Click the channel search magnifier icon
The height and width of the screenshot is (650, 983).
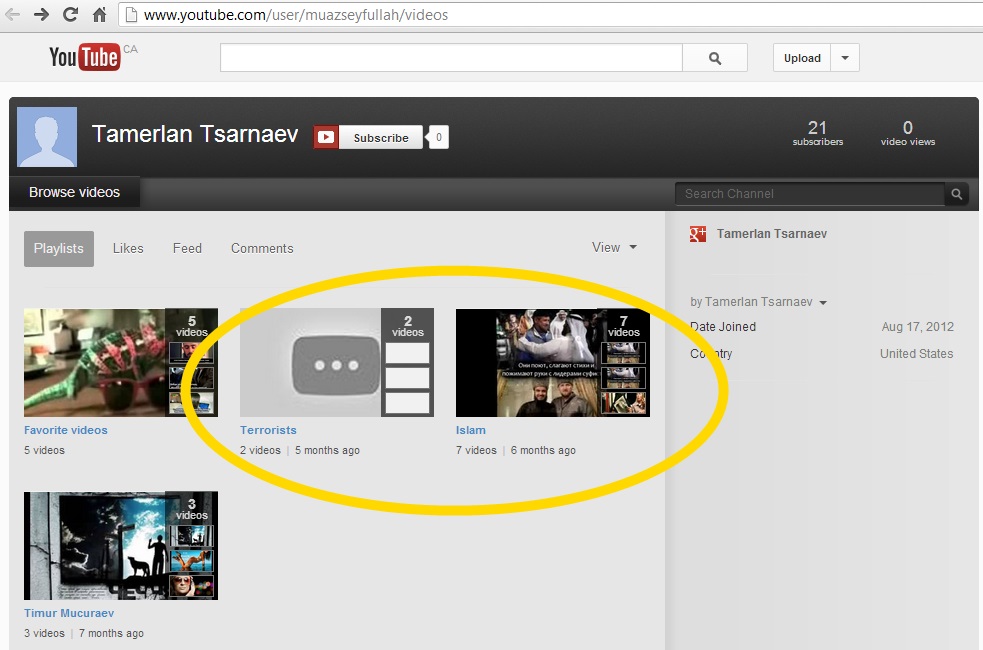[x=957, y=194]
